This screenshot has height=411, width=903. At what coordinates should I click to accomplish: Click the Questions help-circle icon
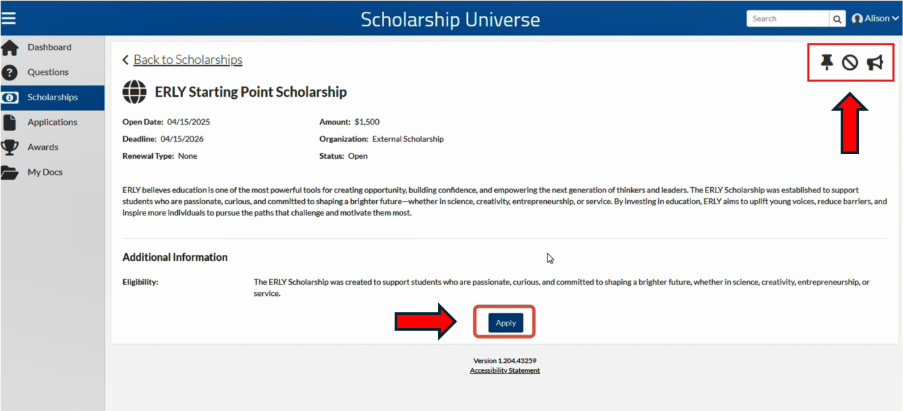pos(10,73)
